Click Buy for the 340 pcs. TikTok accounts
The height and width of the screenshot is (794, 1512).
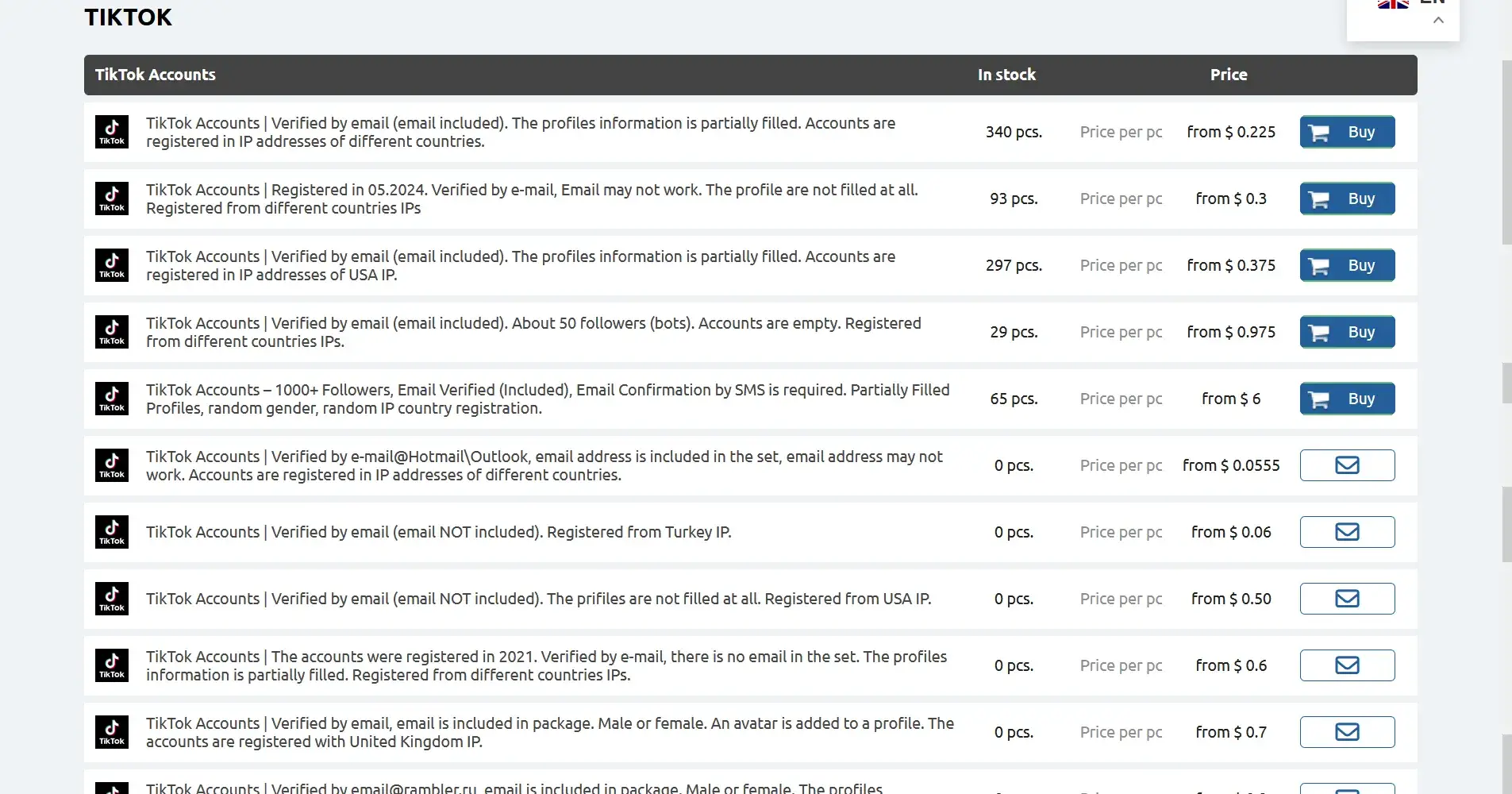(x=1347, y=132)
